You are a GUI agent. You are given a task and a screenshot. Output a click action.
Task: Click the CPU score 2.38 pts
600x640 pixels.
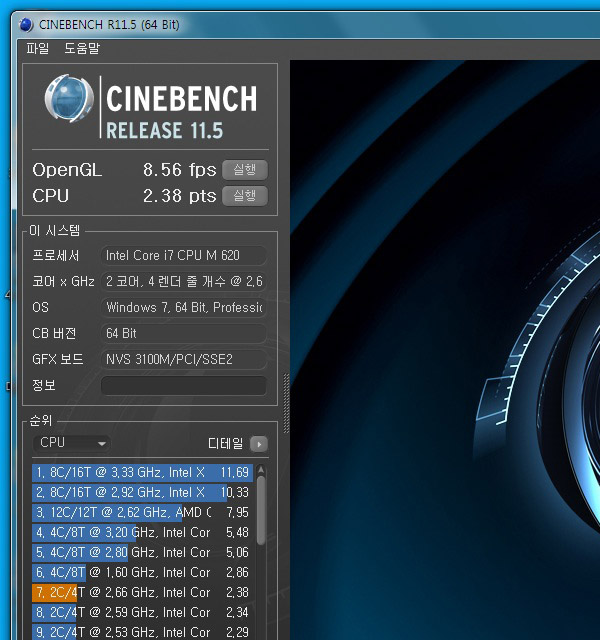tap(179, 196)
